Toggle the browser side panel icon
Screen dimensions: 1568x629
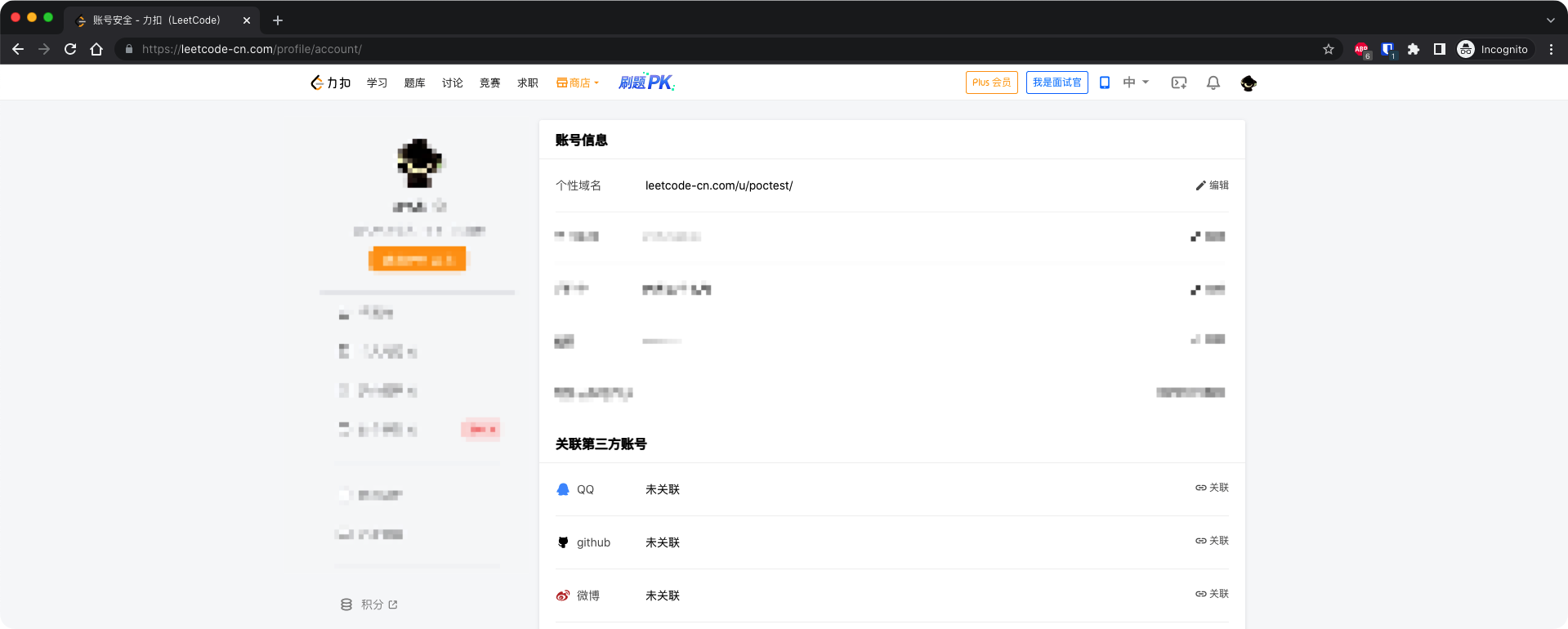[1440, 49]
